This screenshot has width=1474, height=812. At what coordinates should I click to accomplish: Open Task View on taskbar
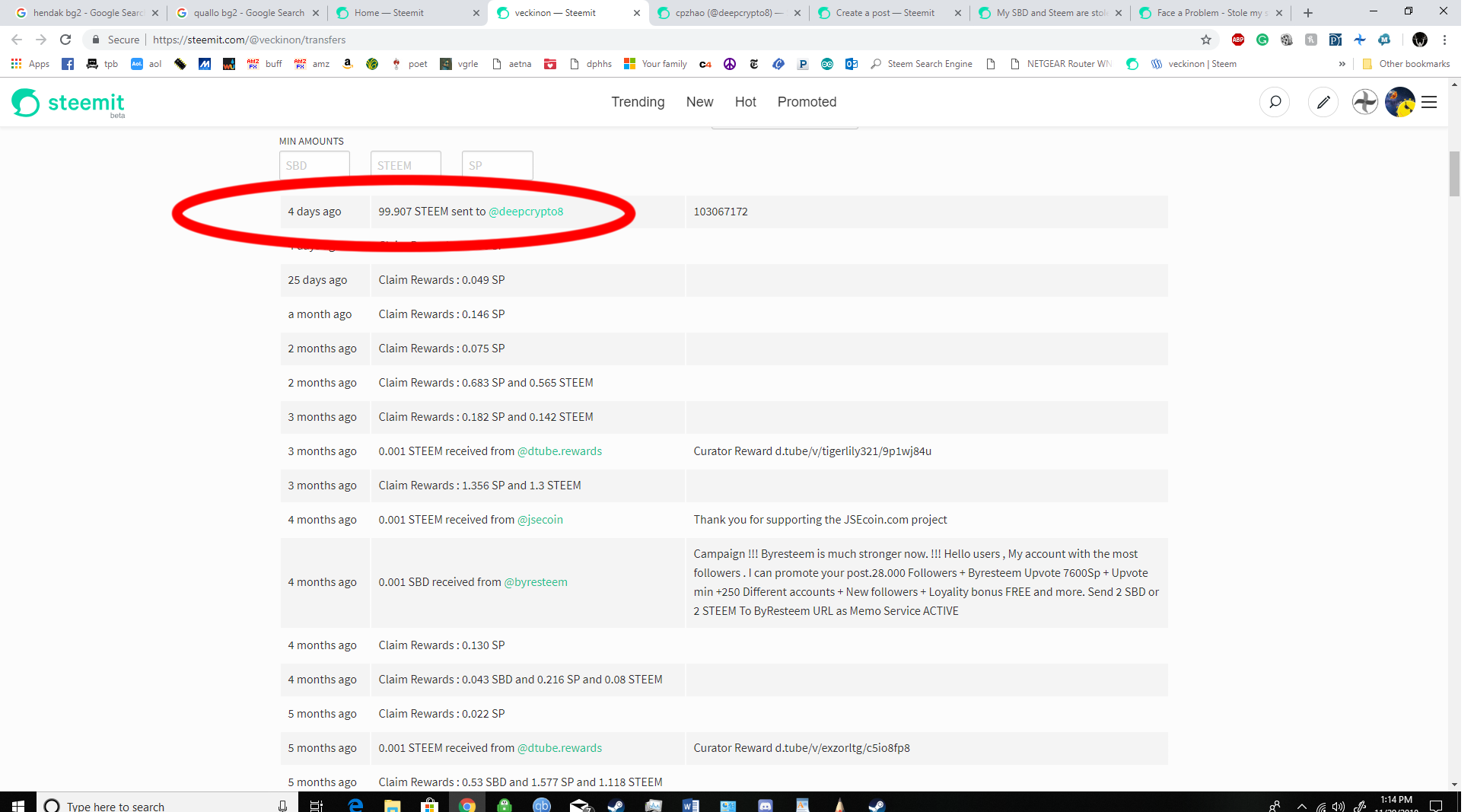(x=317, y=804)
